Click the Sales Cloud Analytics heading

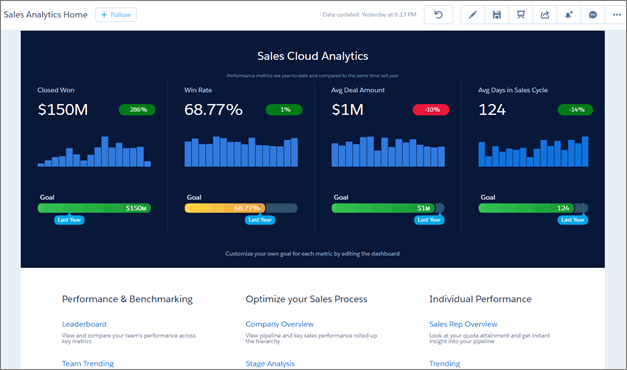coord(313,56)
